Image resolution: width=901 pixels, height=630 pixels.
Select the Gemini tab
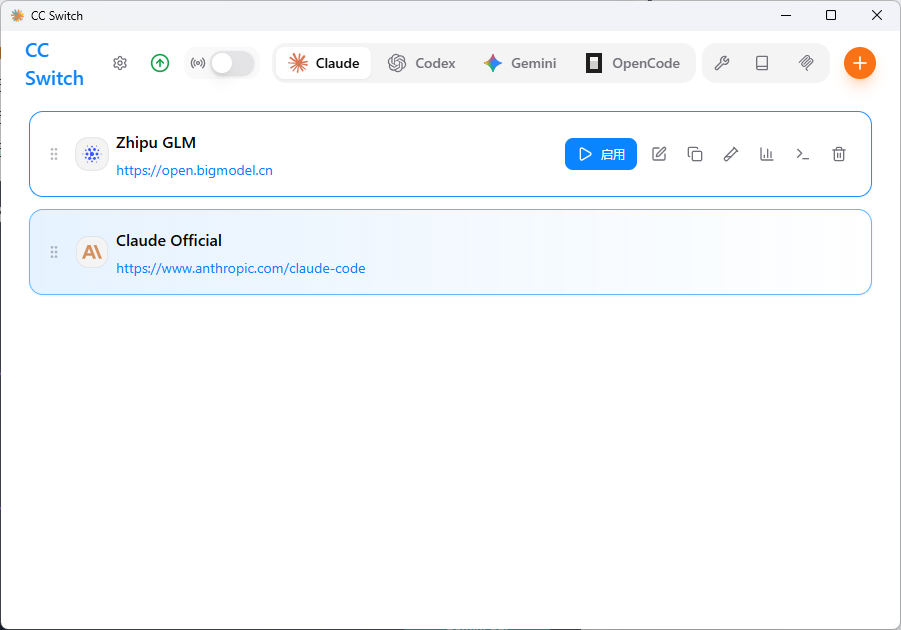point(520,63)
